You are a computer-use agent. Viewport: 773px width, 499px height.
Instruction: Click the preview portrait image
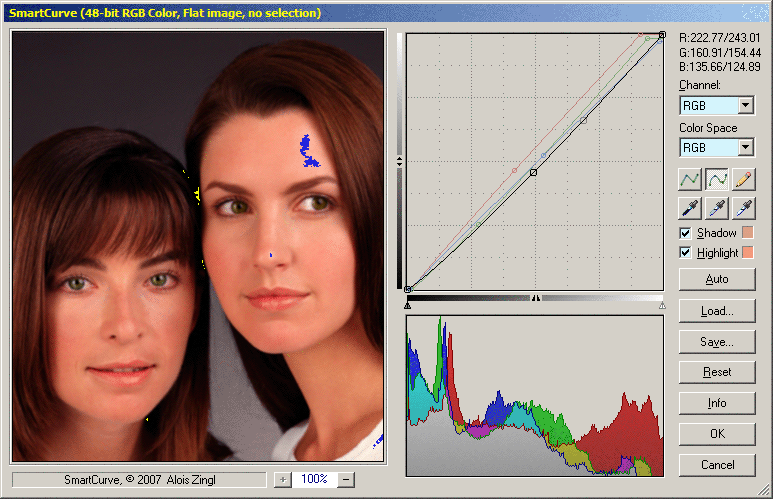[198, 246]
